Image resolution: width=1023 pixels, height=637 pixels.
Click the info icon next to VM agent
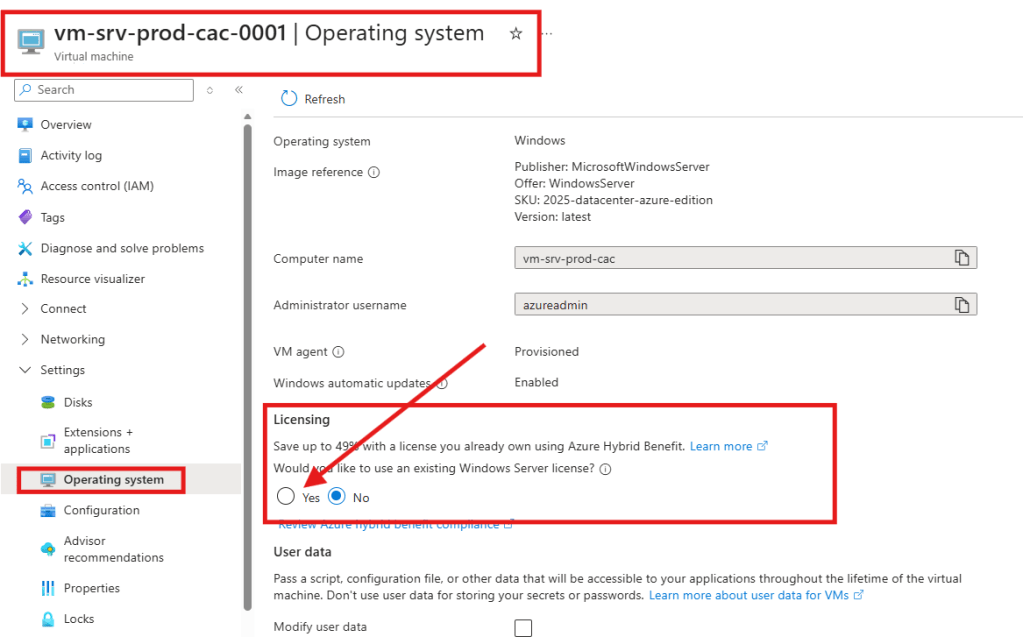coord(338,352)
